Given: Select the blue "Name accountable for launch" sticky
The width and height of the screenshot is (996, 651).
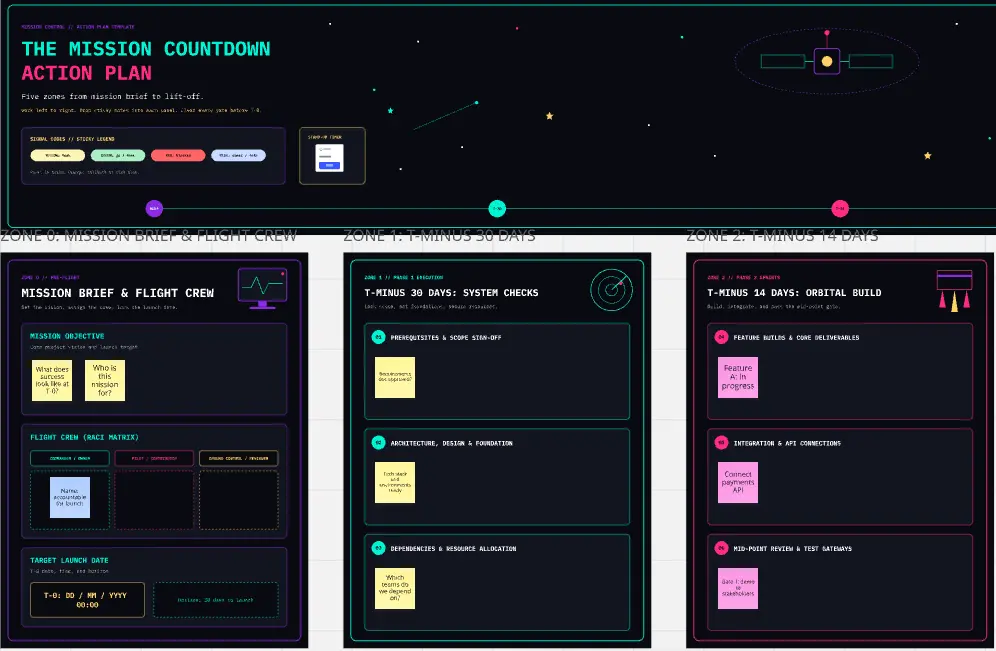Looking at the screenshot, I should 70,497.
